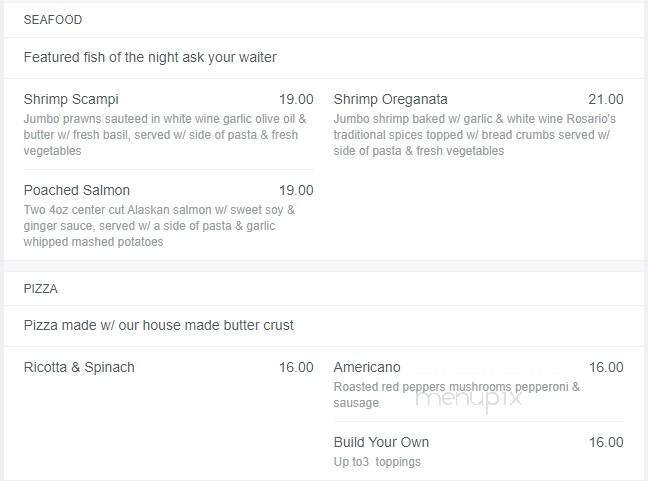Open the Americano pizza item
This screenshot has height=481, width=648.
coord(367,367)
